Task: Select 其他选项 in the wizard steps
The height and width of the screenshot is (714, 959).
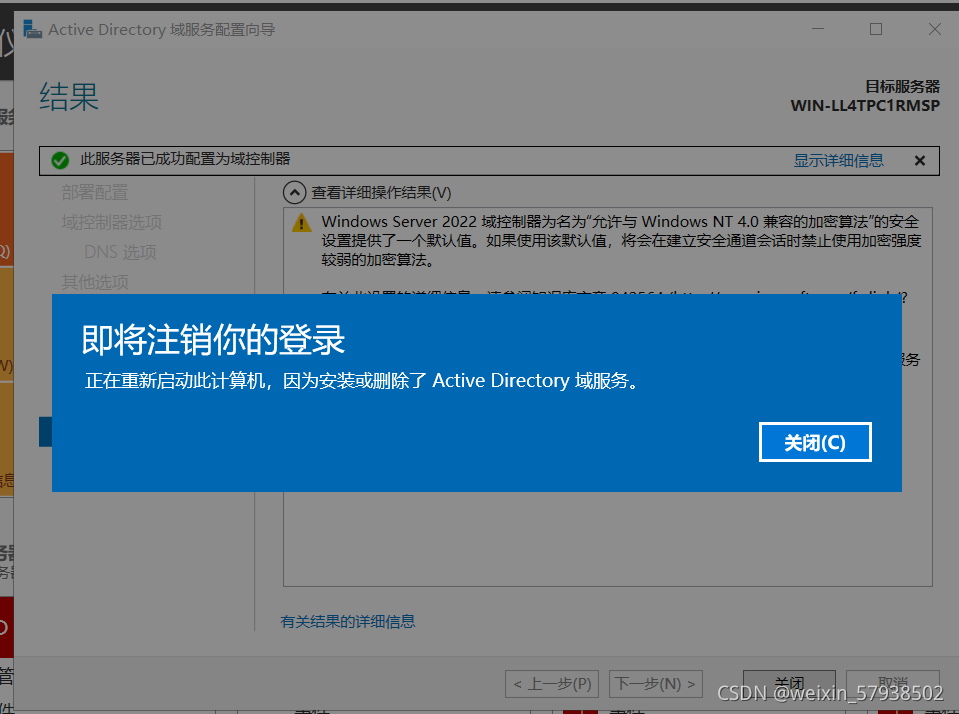Action: click(x=95, y=282)
